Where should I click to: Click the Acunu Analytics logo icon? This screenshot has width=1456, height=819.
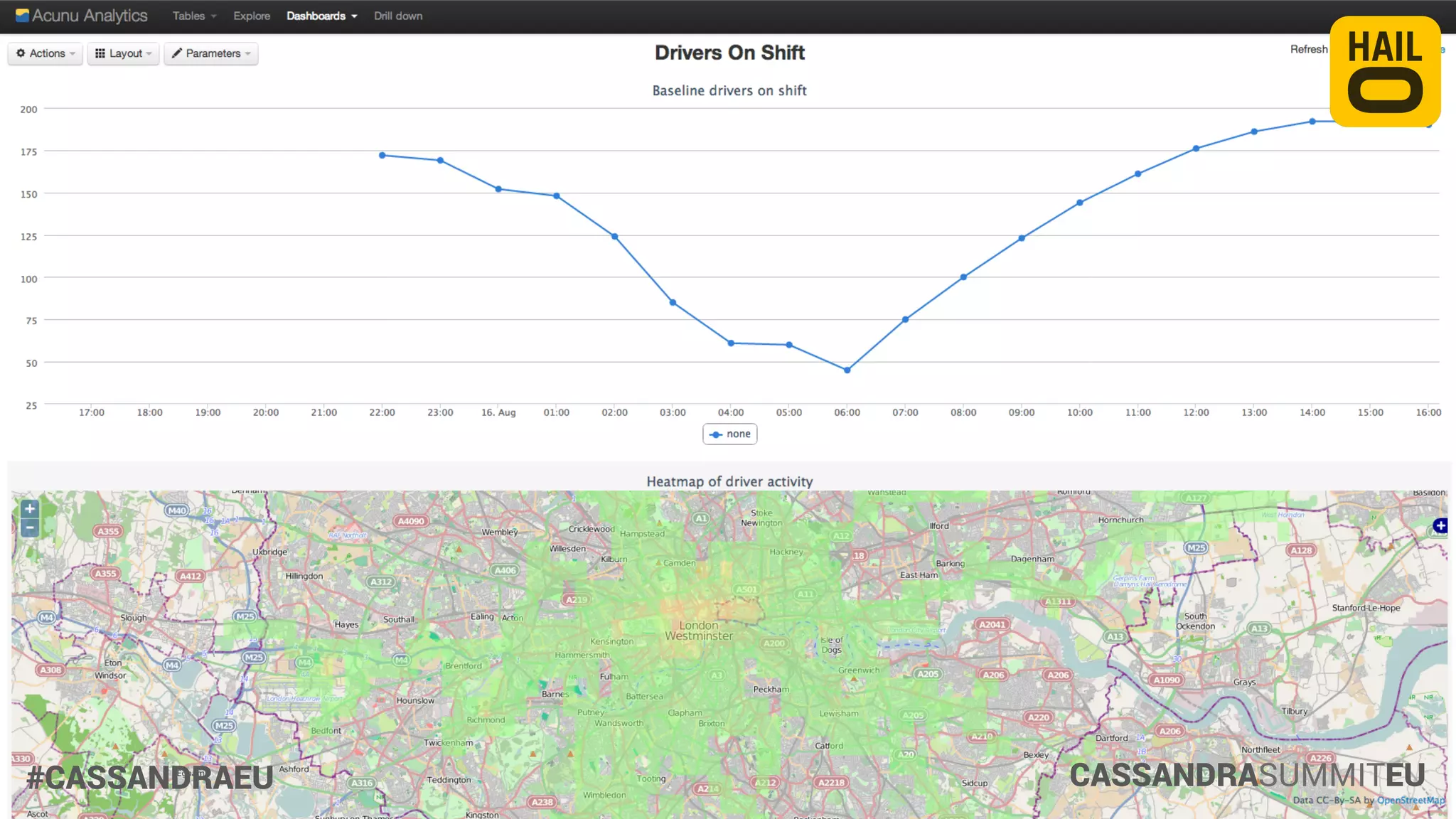[22, 16]
